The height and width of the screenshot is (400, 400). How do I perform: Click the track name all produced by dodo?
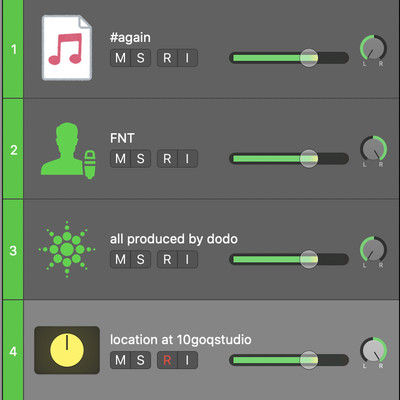pos(174,239)
